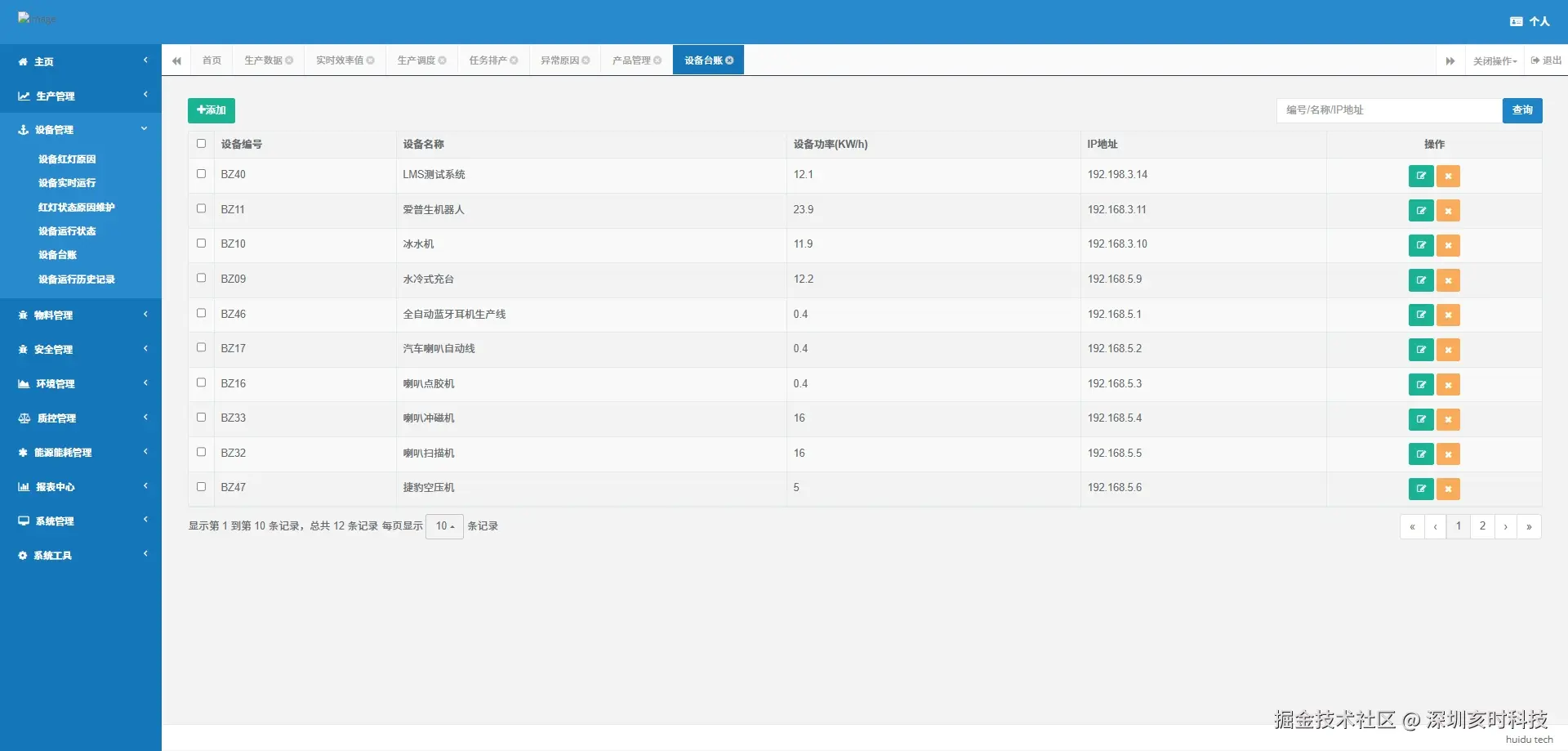Edit the BZ17 device row
This screenshot has width=1568, height=751.
tap(1421, 350)
